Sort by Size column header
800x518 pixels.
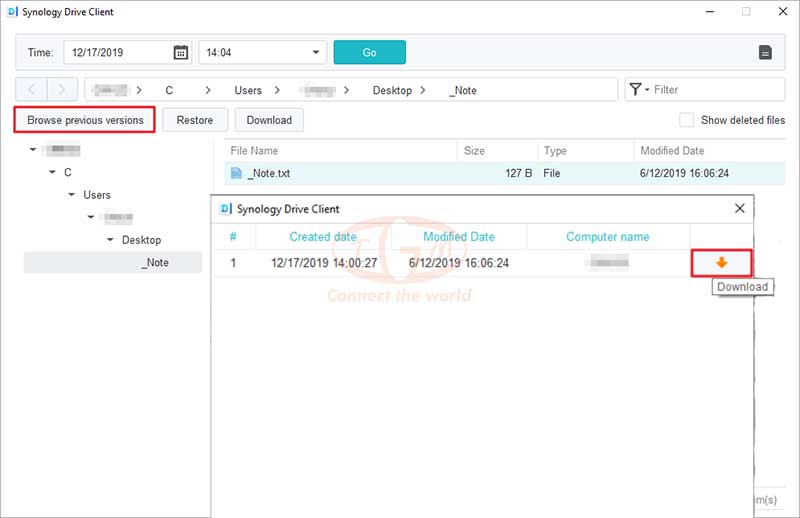(x=497, y=151)
